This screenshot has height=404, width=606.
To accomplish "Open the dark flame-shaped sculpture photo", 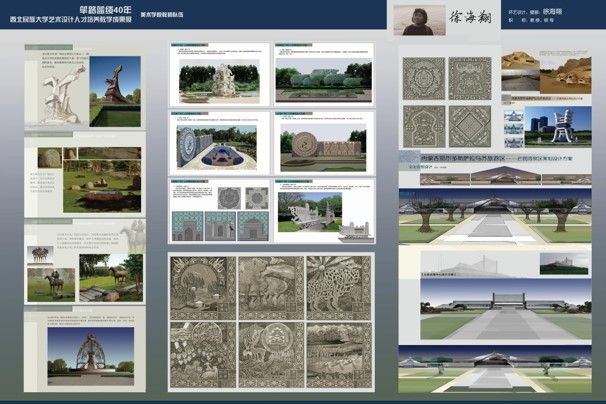I will [115, 96].
